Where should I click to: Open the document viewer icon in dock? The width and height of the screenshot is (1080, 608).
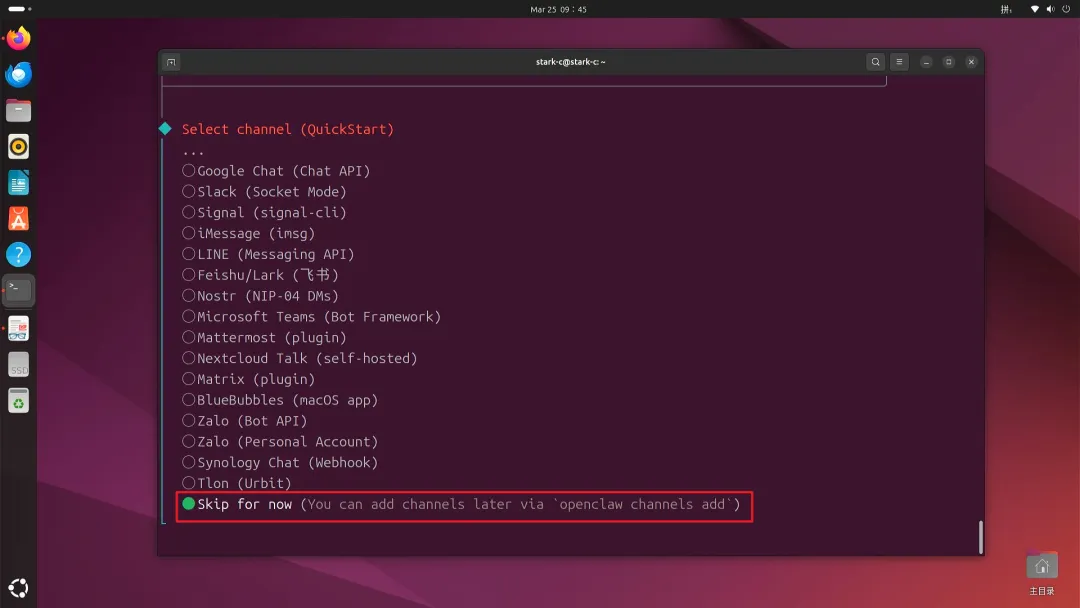coord(19,328)
